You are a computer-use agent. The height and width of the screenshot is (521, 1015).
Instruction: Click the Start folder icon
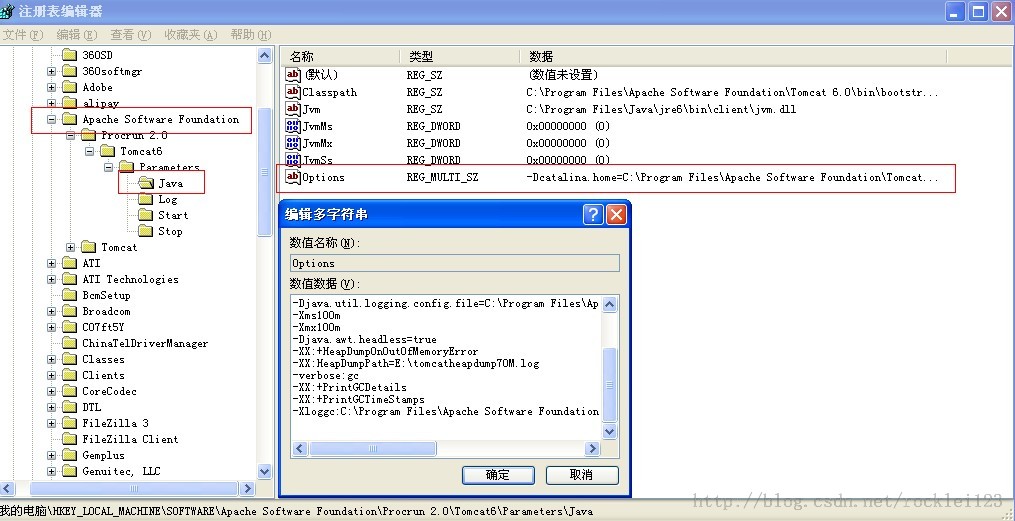[x=146, y=215]
